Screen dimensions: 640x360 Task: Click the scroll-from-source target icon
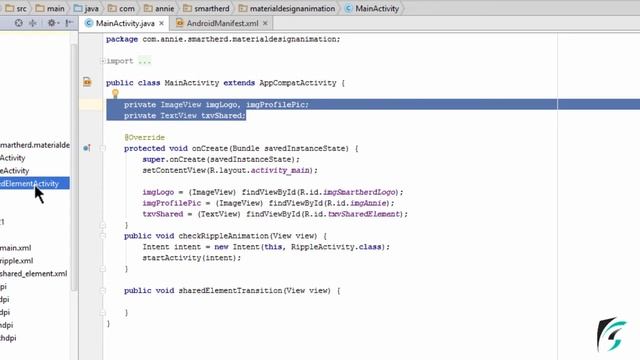click(19, 23)
